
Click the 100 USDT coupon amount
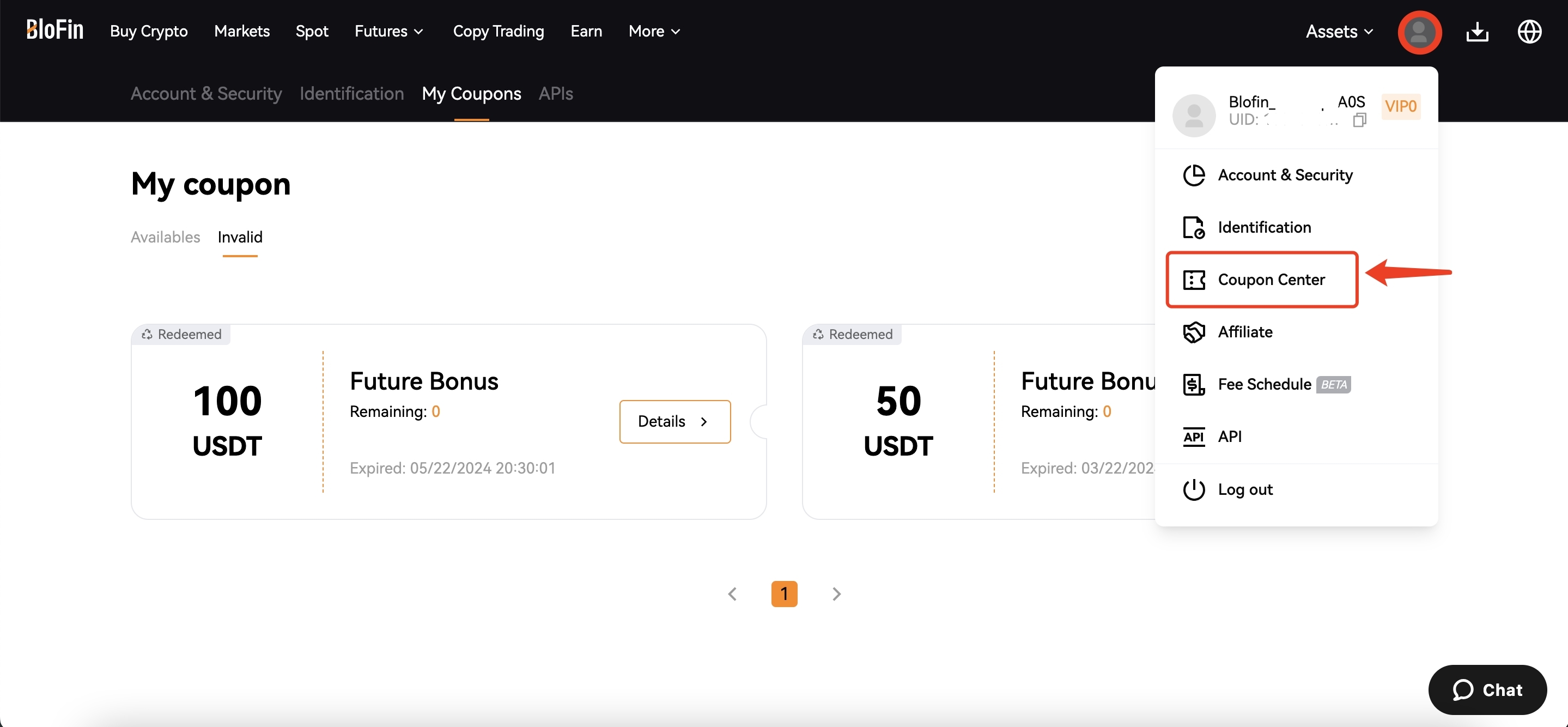227,420
